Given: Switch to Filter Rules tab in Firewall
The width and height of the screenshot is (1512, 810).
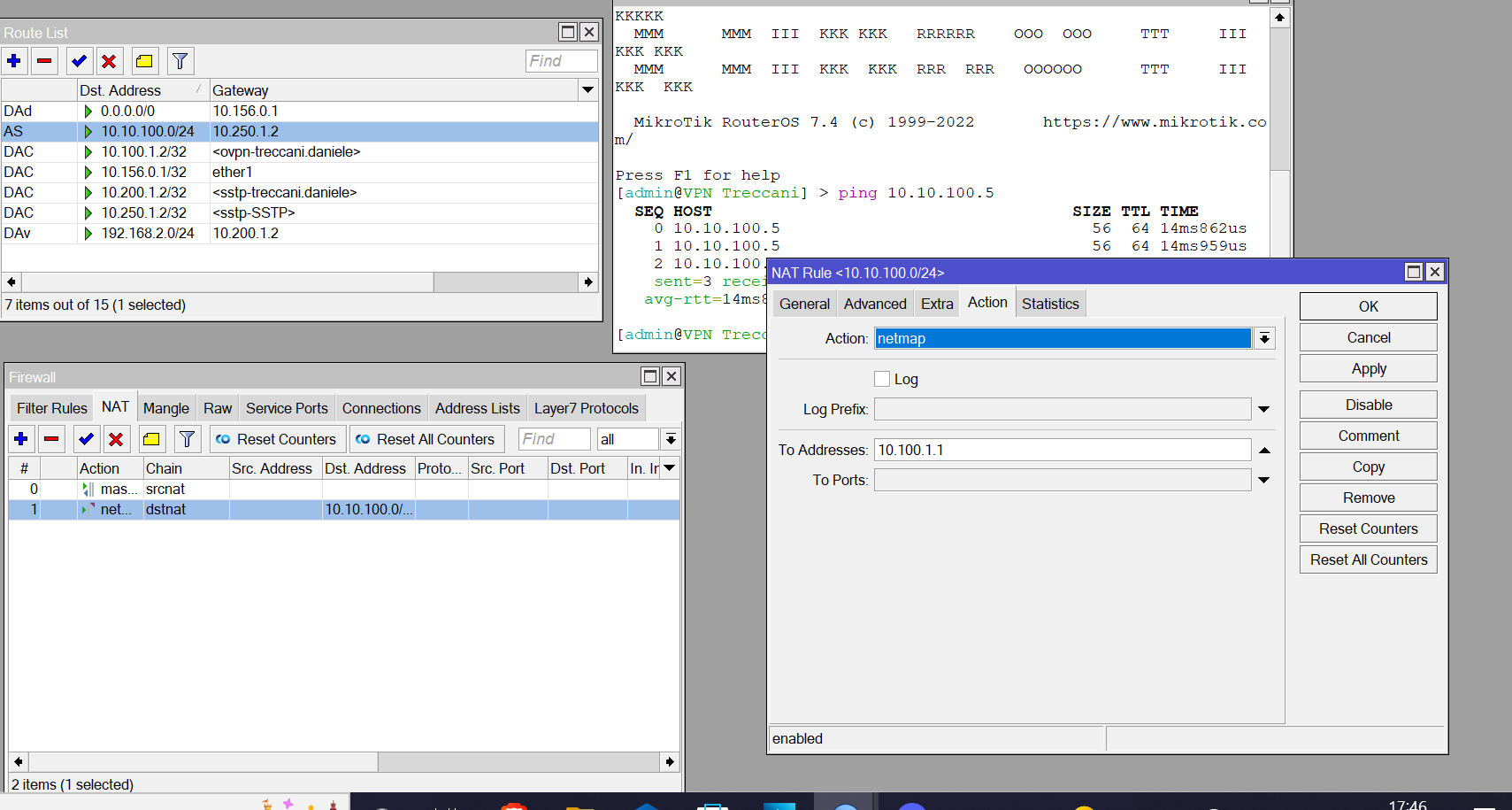Looking at the screenshot, I should click(52, 408).
